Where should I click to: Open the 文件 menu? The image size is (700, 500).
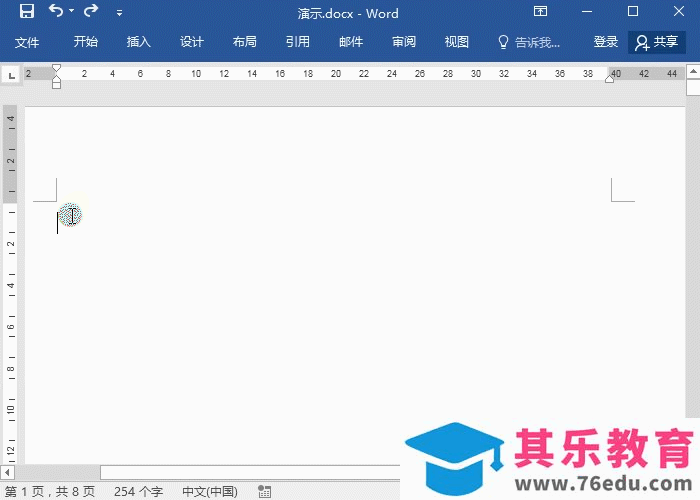pyautogui.click(x=27, y=42)
